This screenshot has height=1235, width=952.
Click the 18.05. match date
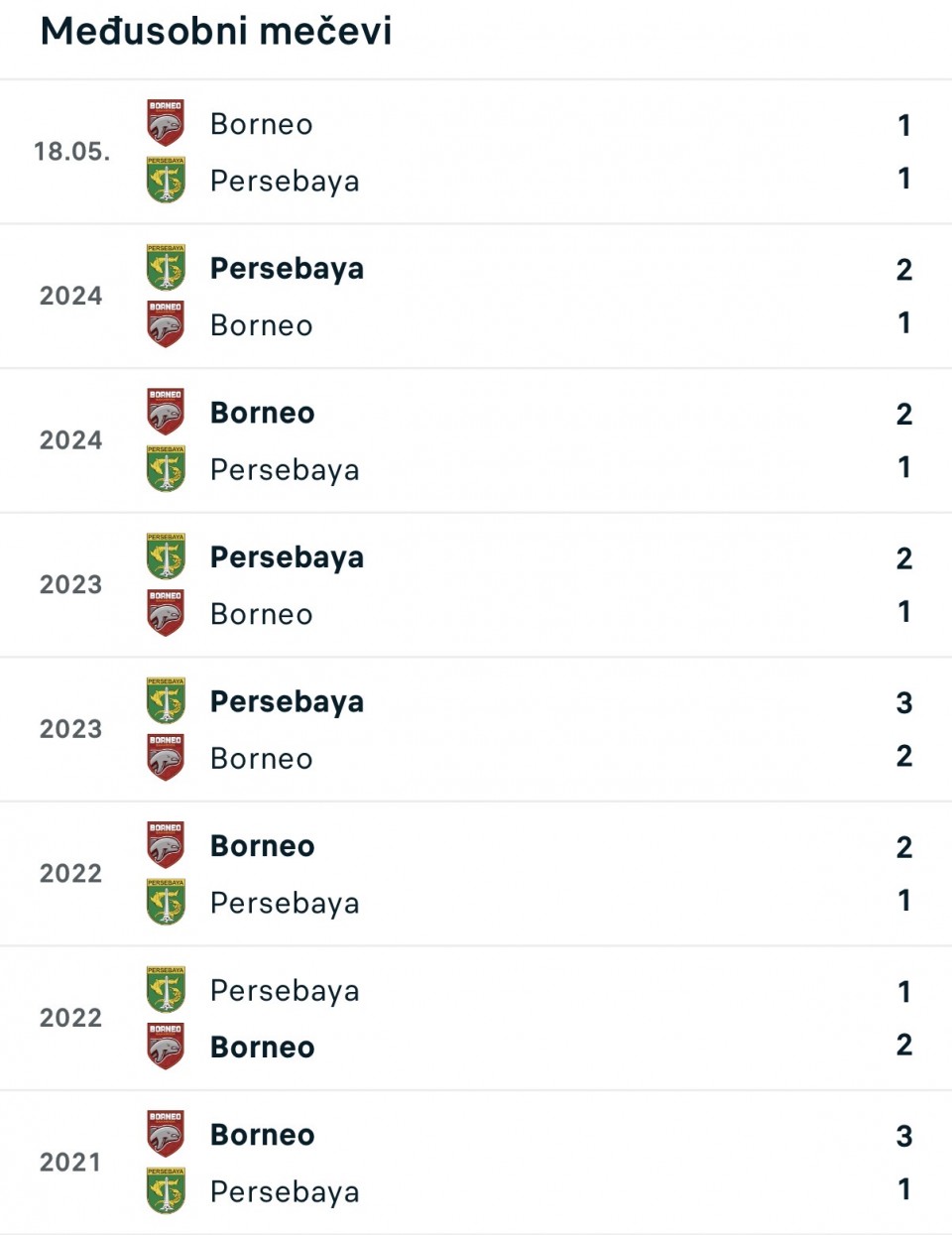click(71, 152)
